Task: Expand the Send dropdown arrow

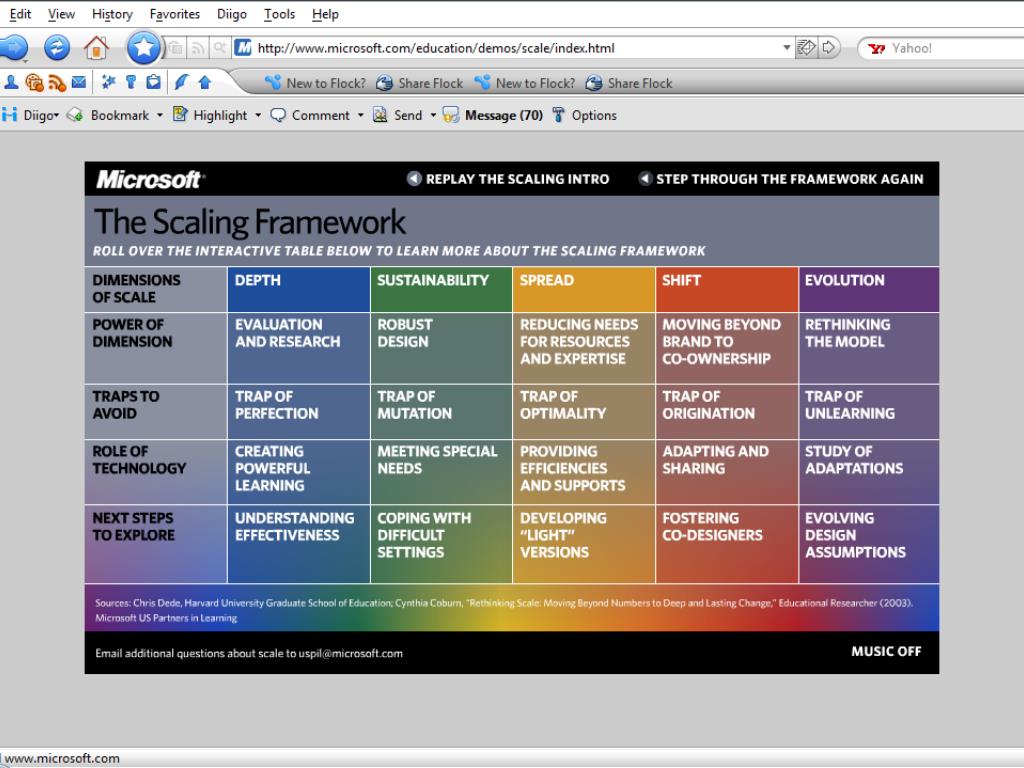Action: point(433,116)
